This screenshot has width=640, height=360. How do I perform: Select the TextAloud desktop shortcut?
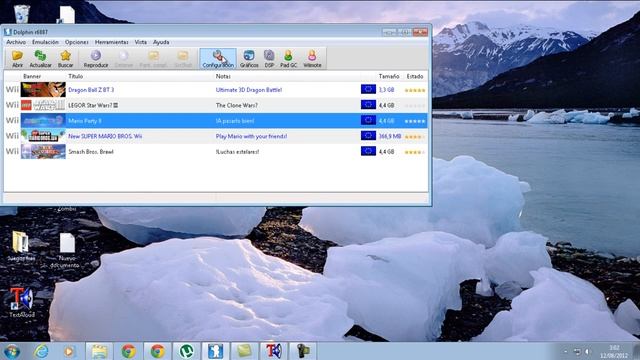click(22, 302)
